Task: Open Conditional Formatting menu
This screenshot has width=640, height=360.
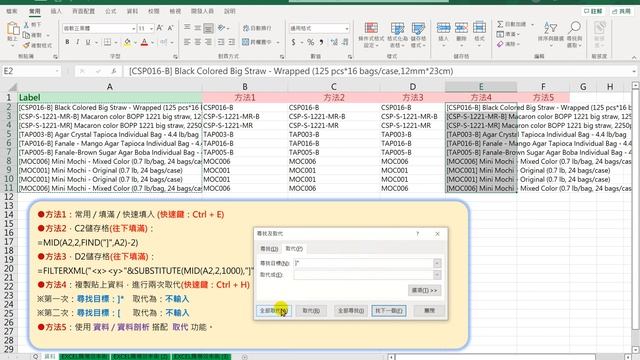Action: (371, 35)
